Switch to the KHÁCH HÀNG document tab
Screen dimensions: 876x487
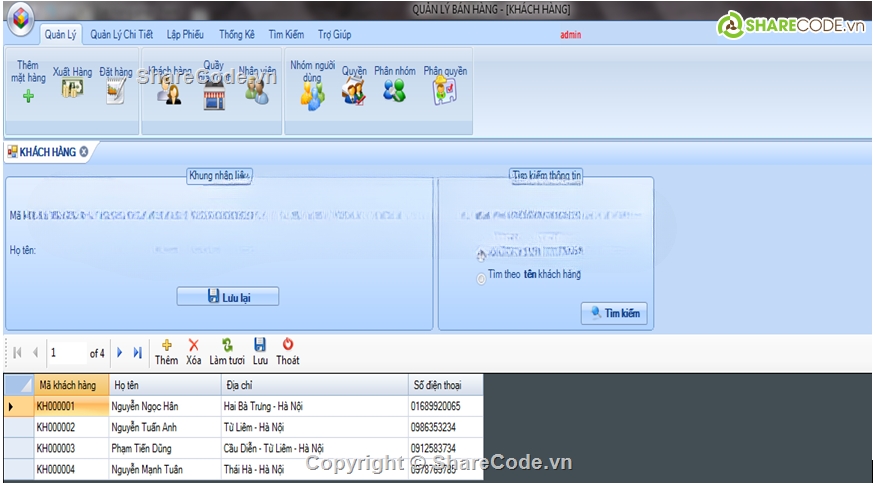47,152
